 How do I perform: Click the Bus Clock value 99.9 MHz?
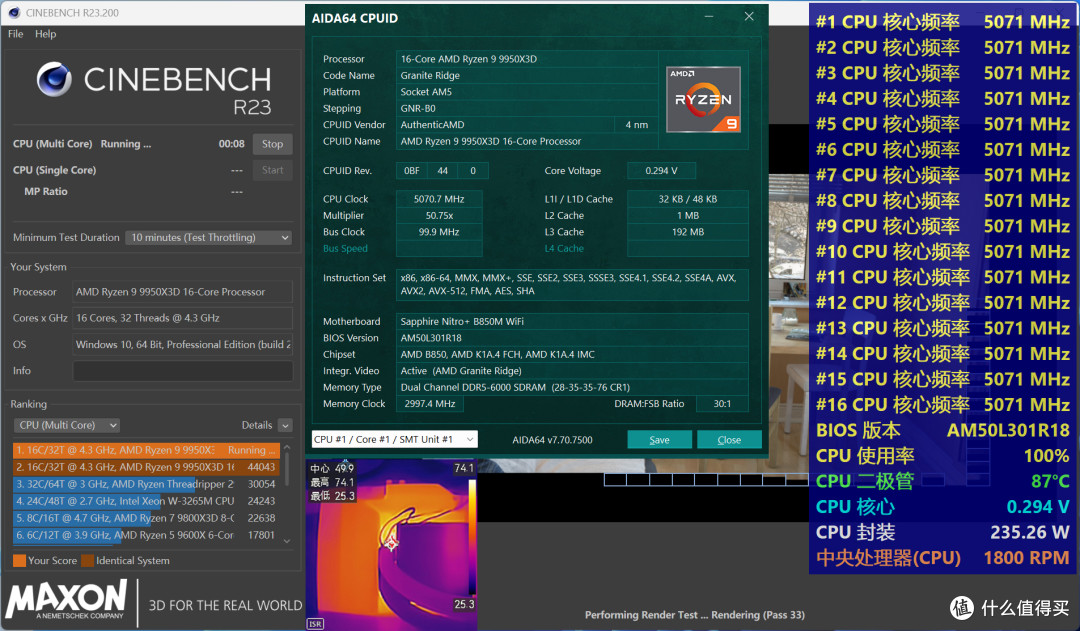click(439, 232)
